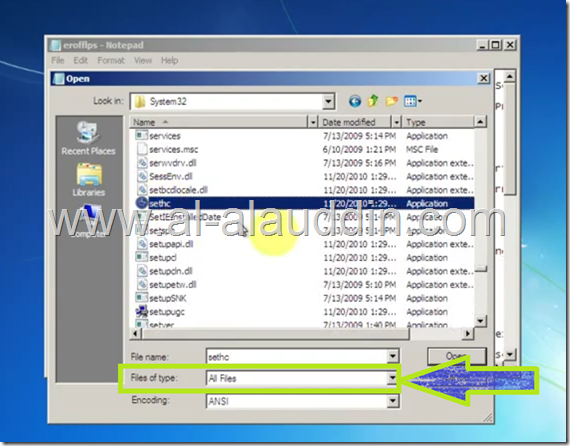Select the setbcdlocale.dll file icon
570x446 pixels.
pyautogui.click(x=142, y=189)
